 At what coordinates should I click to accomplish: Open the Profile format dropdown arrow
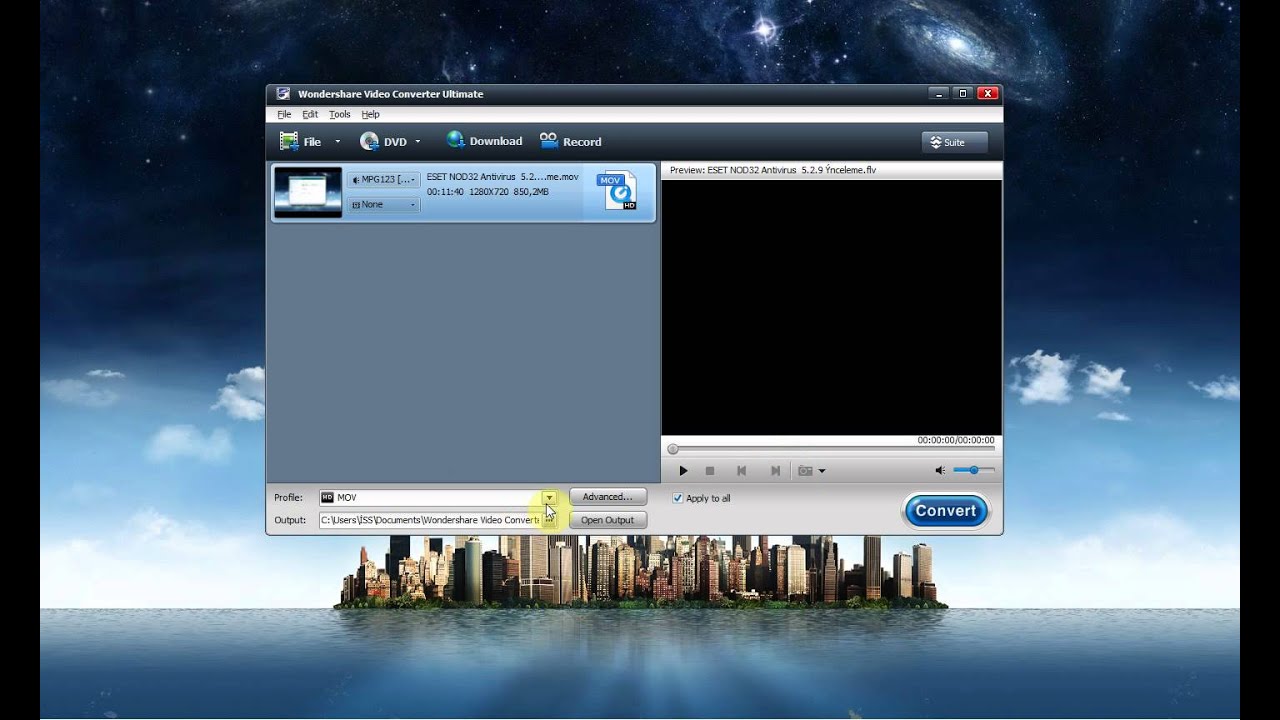pos(549,497)
